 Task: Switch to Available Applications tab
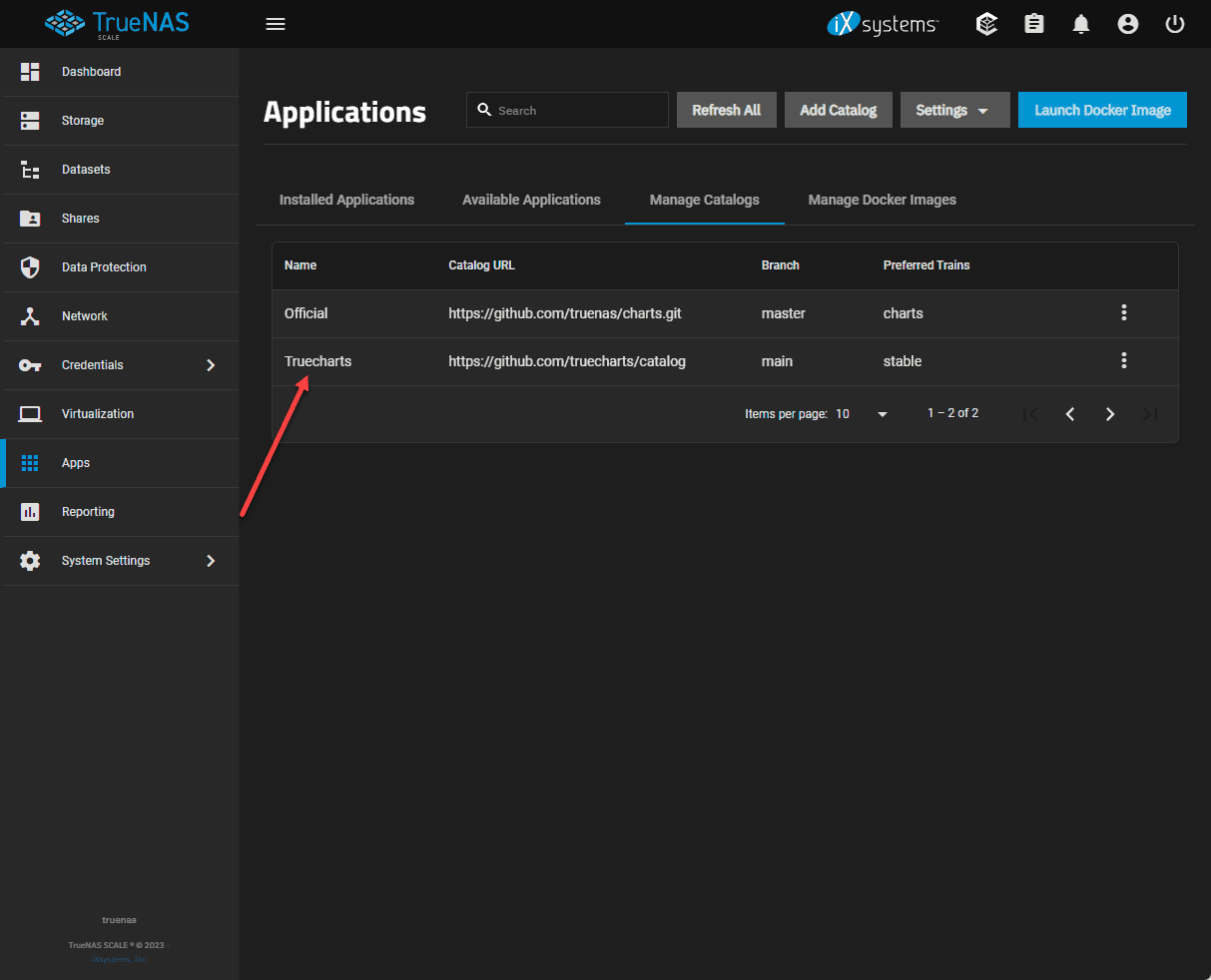(531, 200)
